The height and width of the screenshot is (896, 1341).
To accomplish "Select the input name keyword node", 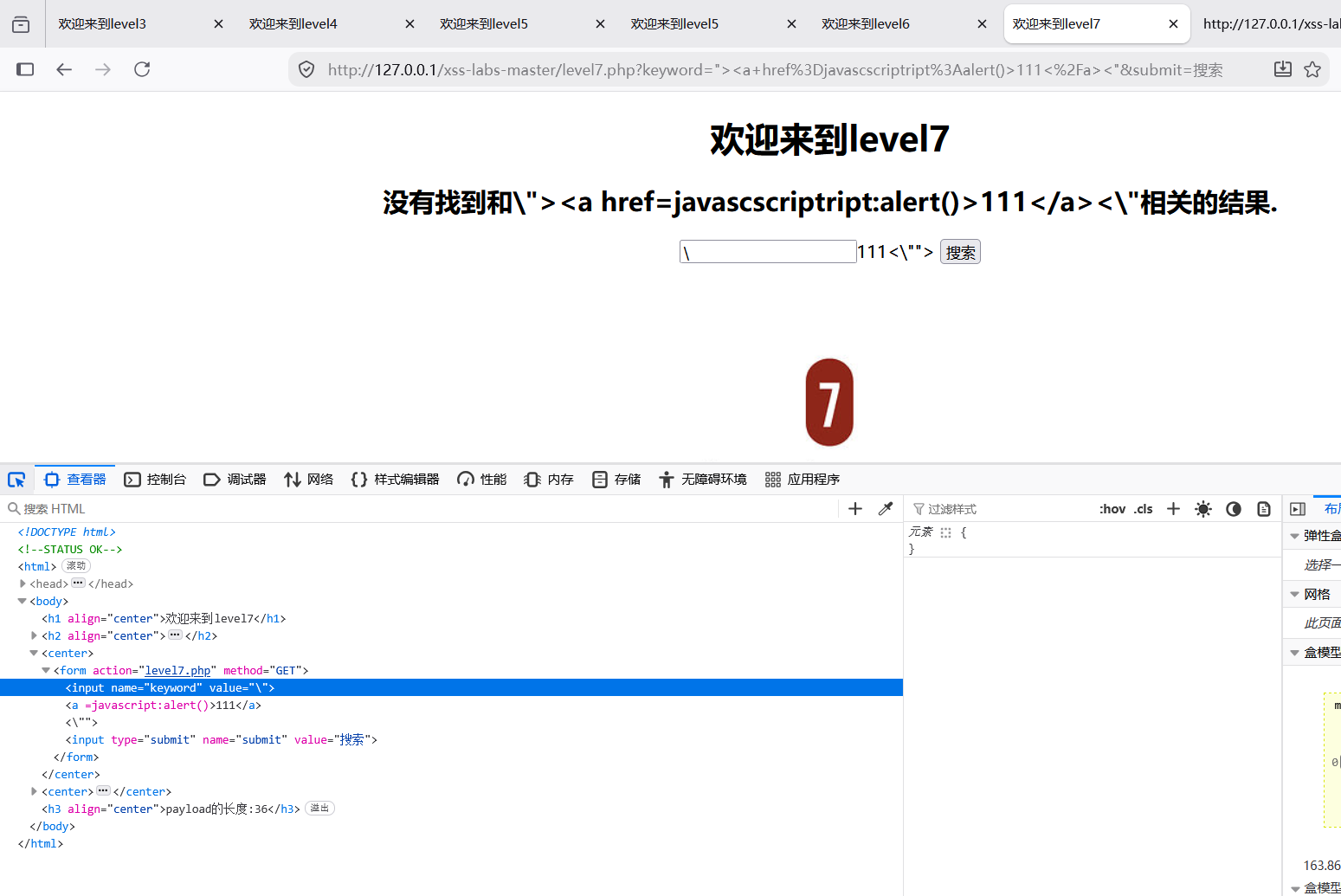I will tap(451, 687).
